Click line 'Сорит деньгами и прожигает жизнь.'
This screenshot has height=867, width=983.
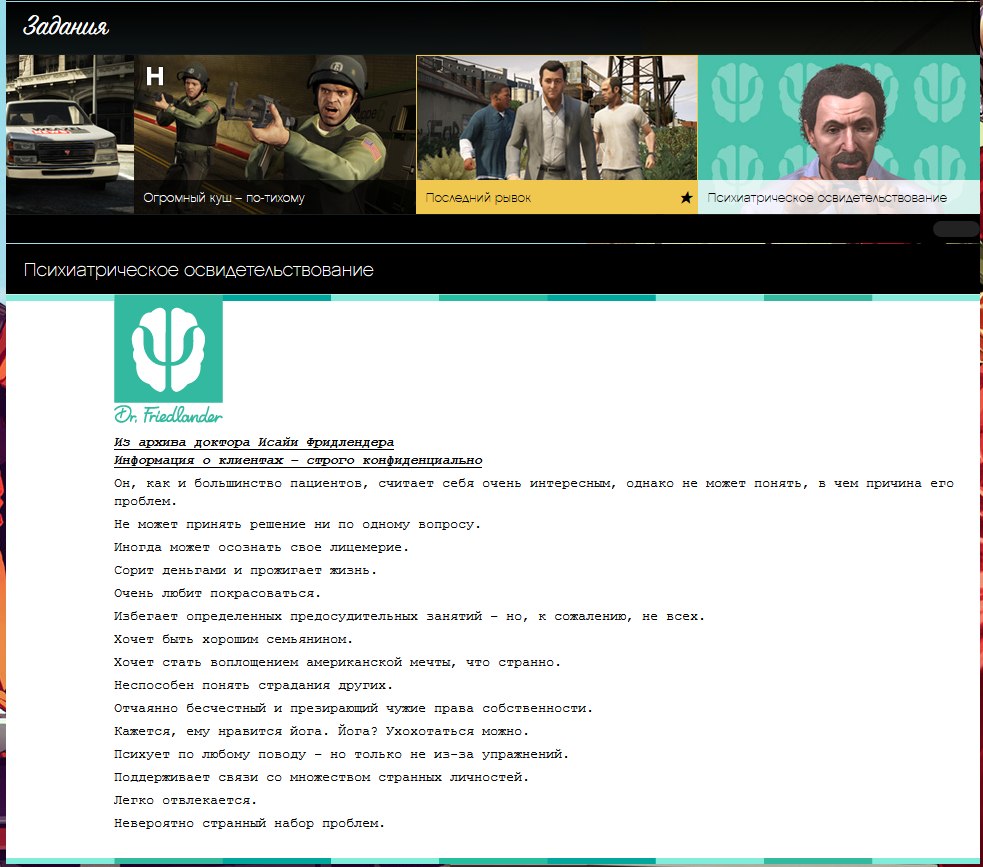[245, 570]
